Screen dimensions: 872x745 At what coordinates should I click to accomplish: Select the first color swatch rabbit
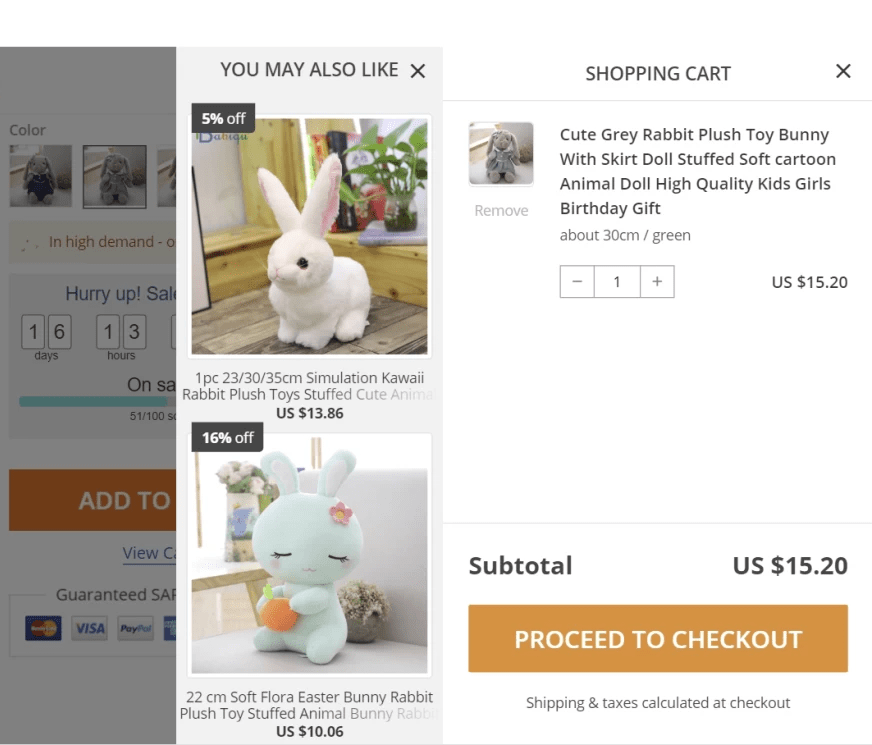coord(41,176)
